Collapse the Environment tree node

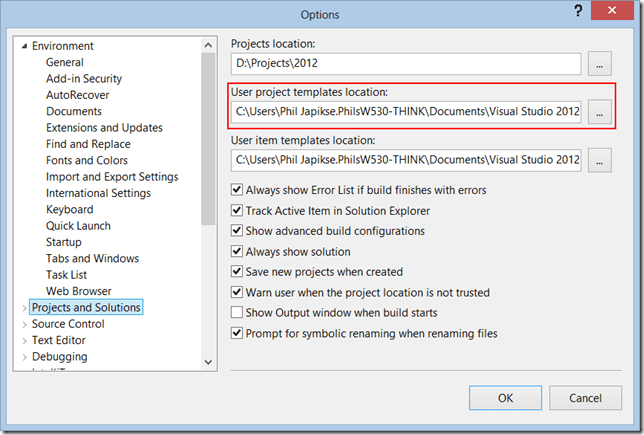coord(24,46)
